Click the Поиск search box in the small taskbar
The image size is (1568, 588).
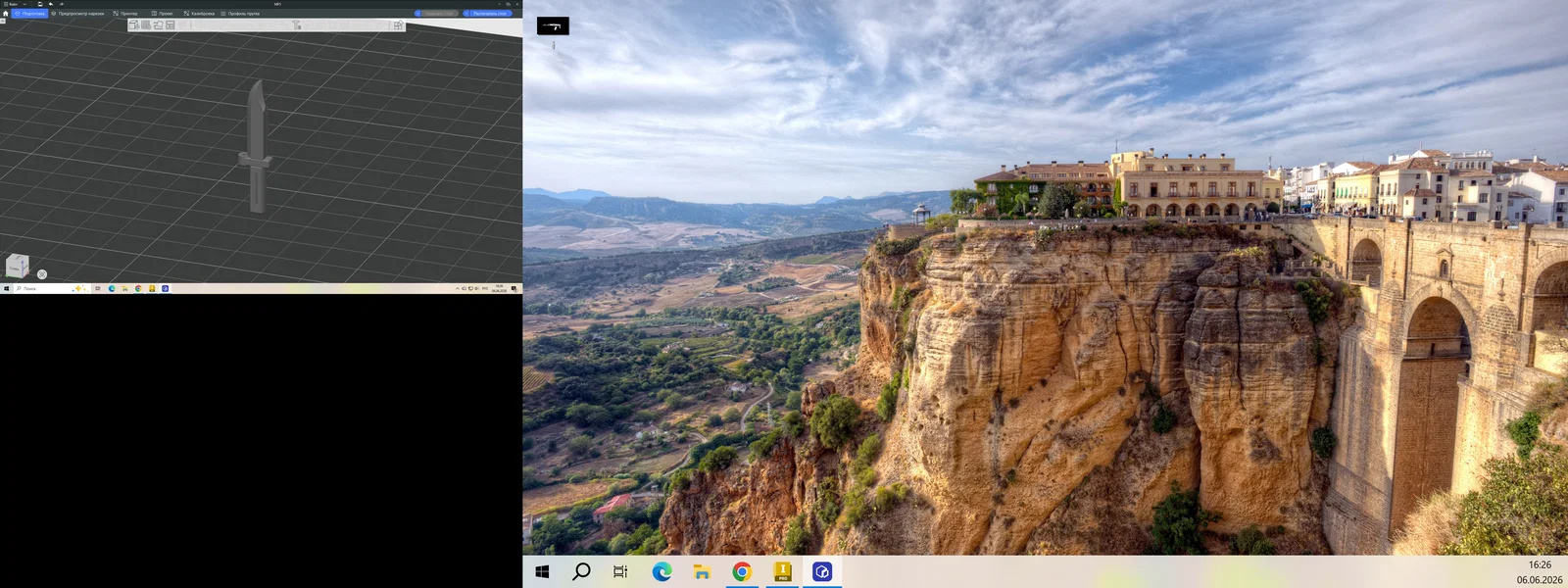[52, 289]
